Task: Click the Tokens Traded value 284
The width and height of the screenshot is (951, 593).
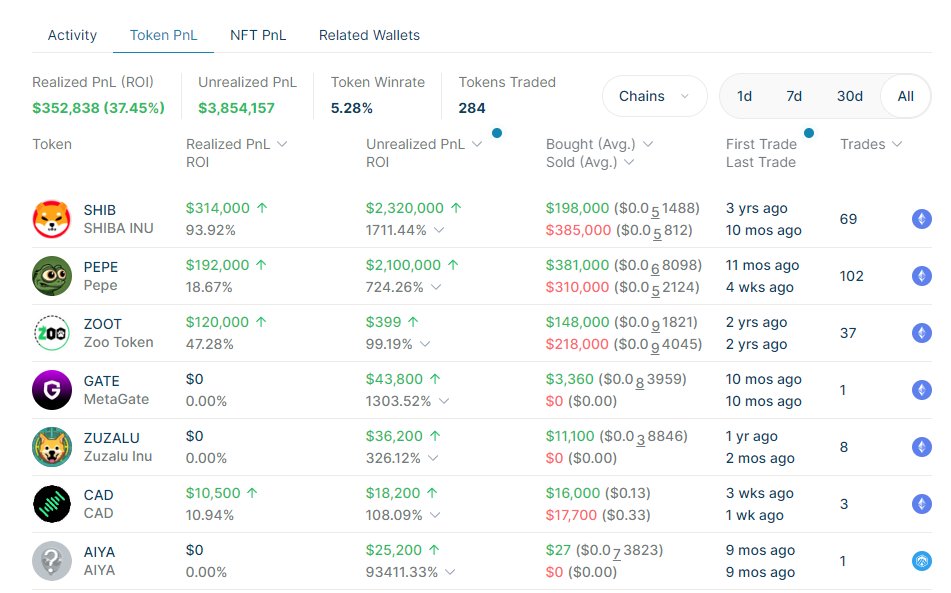Action: [472, 108]
